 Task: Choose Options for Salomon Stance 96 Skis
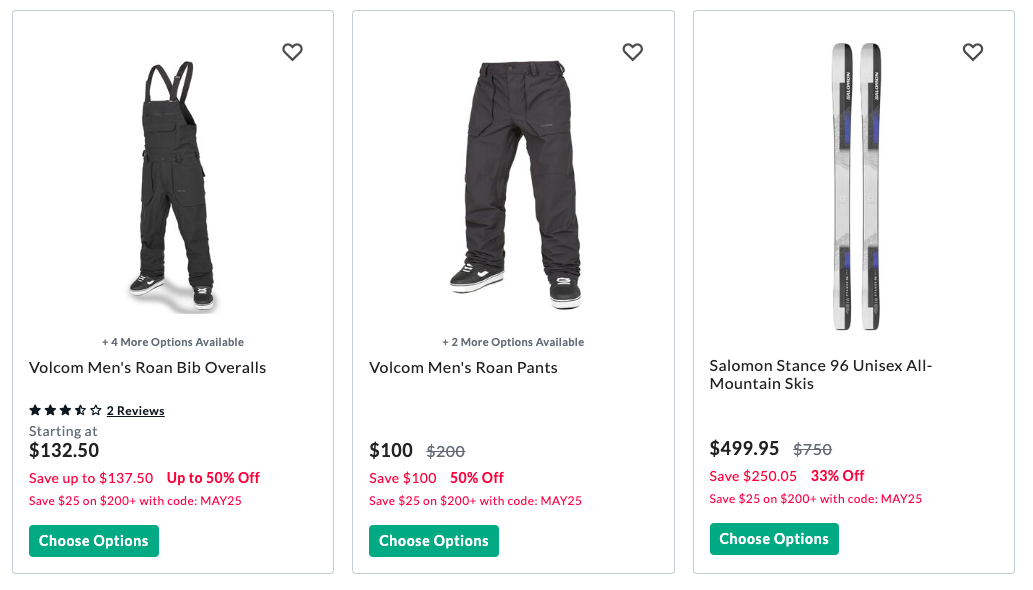(x=774, y=539)
